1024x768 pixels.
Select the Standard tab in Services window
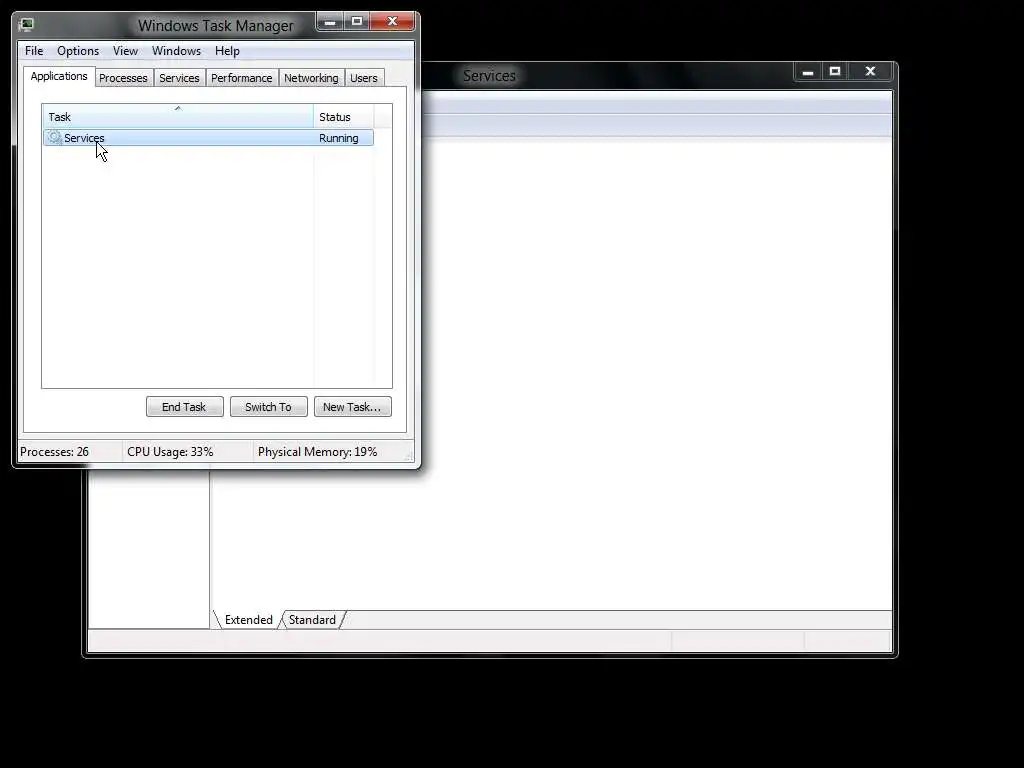[x=312, y=620]
